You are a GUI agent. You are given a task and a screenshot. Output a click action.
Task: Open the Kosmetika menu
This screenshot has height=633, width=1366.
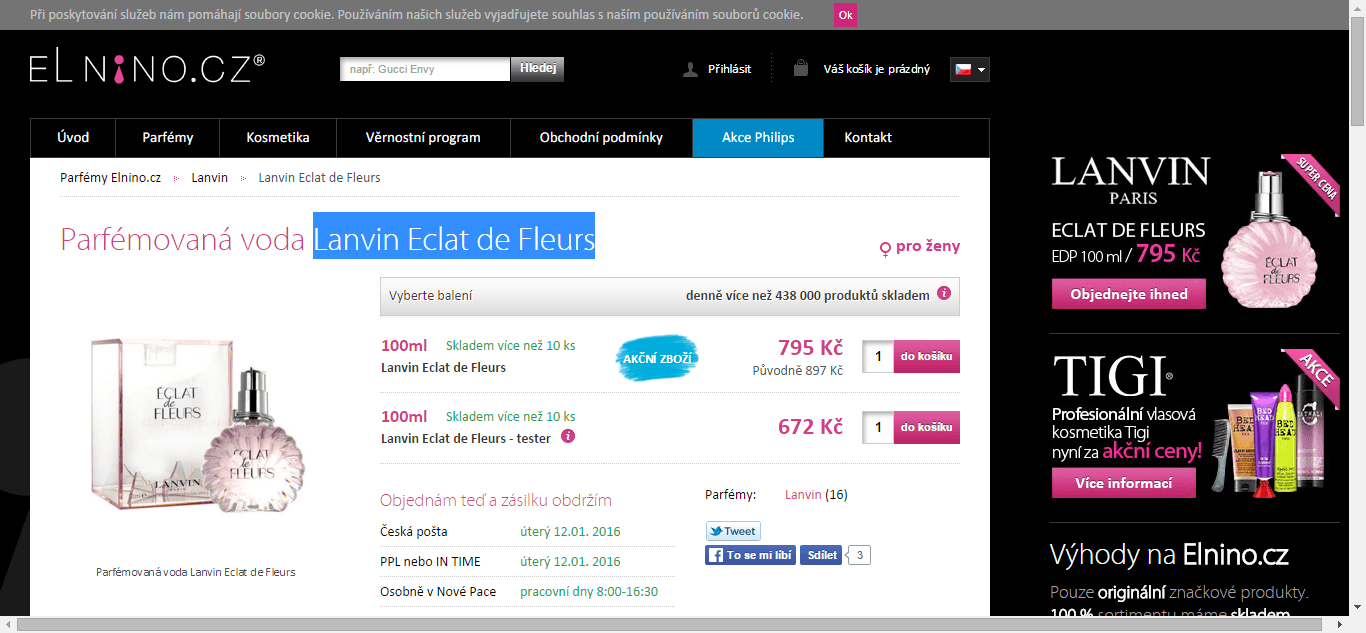278,138
